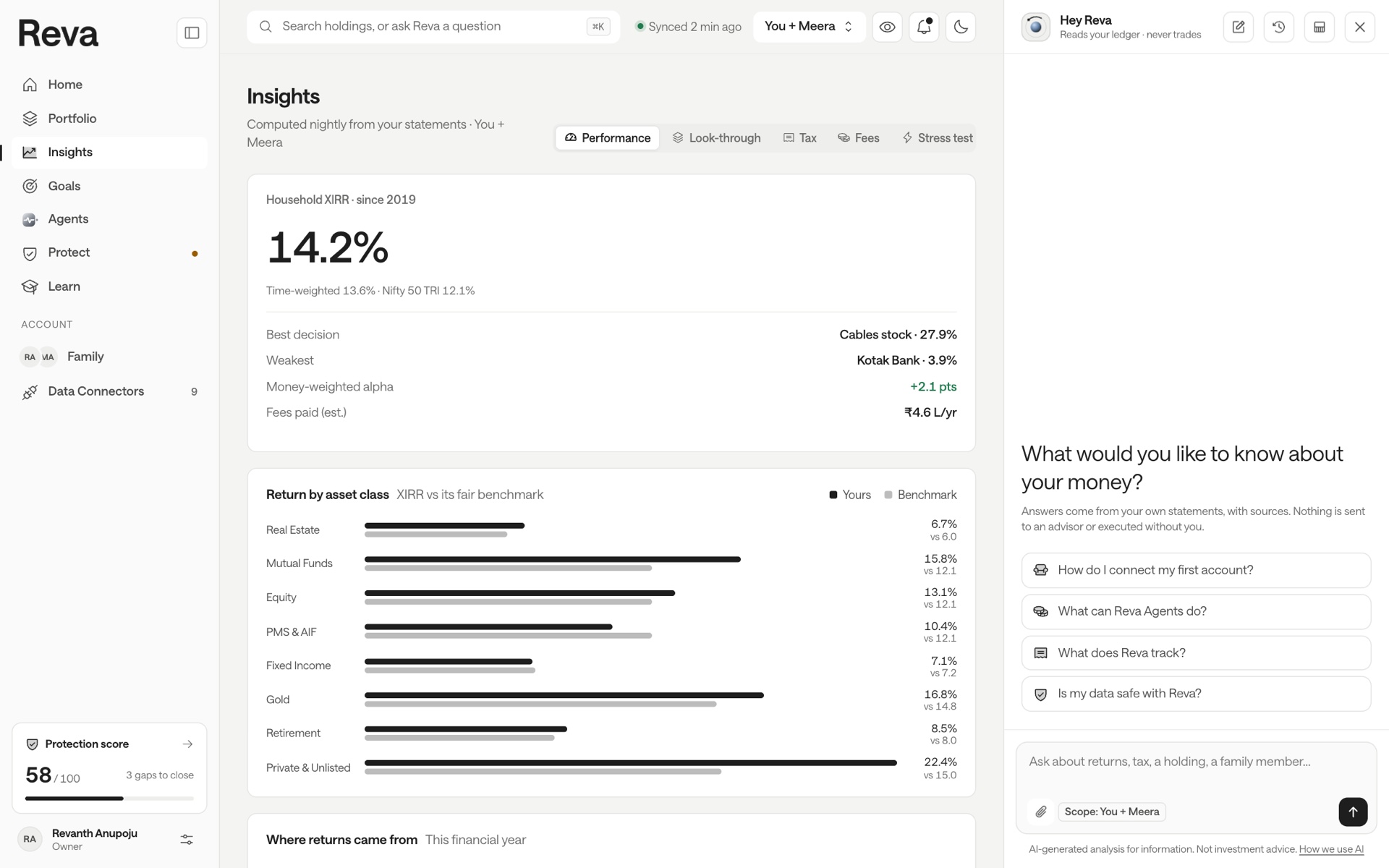Attach a file with the paperclip icon
The width and height of the screenshot is (1389, 868).
1040,812
